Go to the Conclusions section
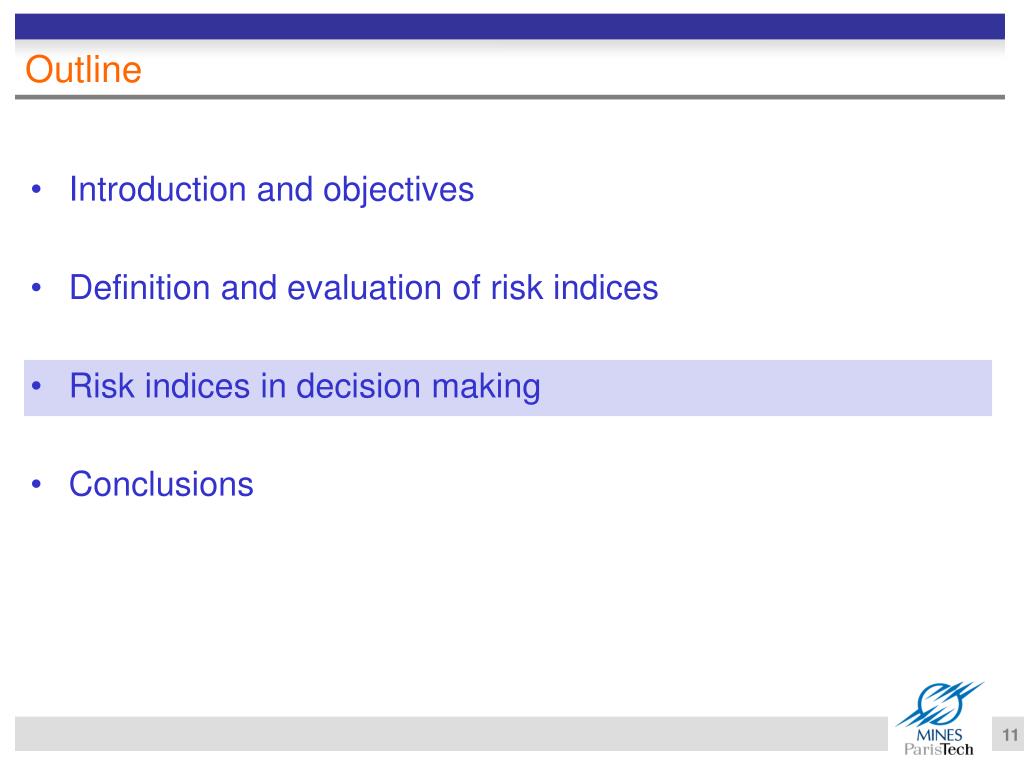1024x768 pixels. [161, 485]
